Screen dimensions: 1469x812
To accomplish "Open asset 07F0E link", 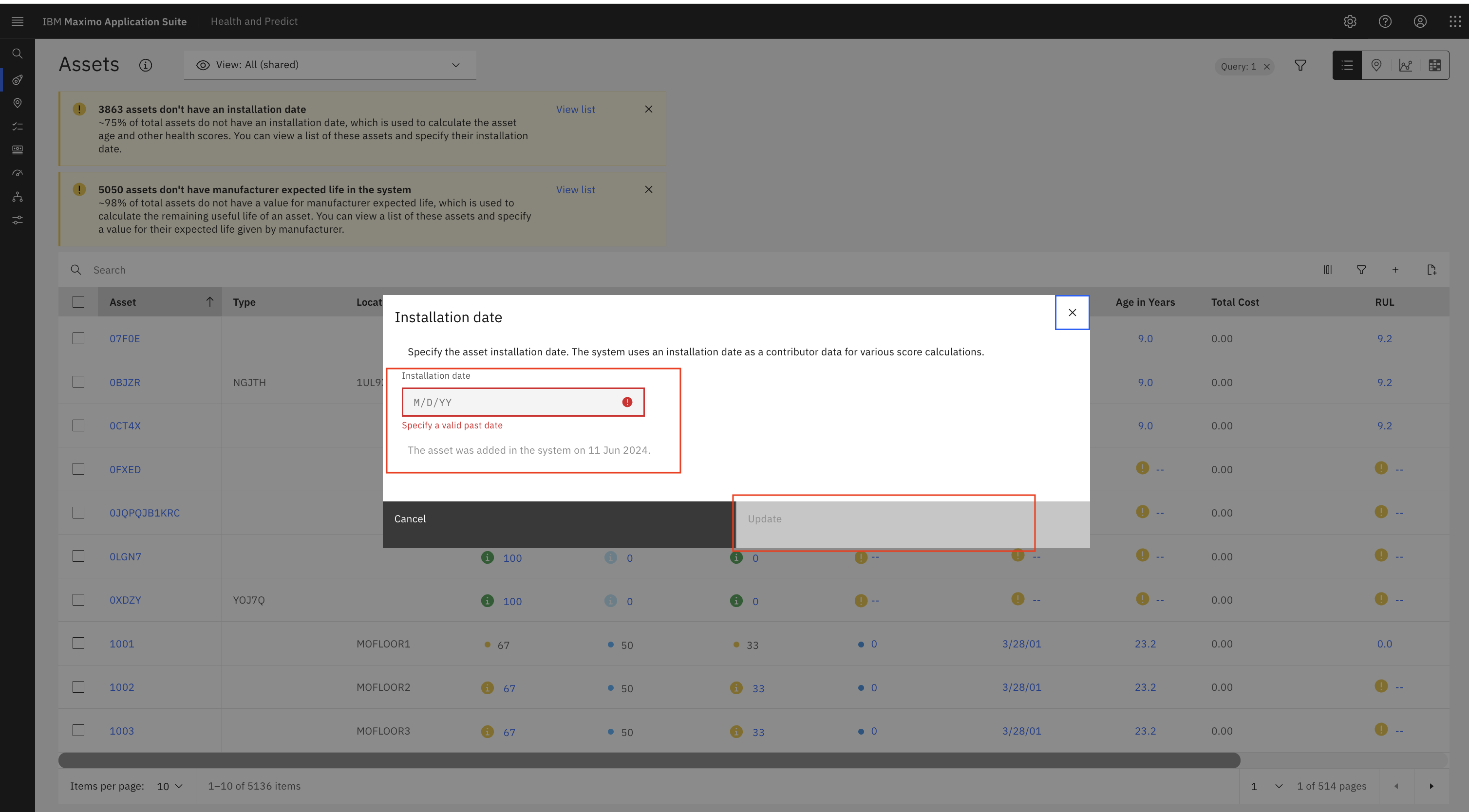I will coord(124,338).
